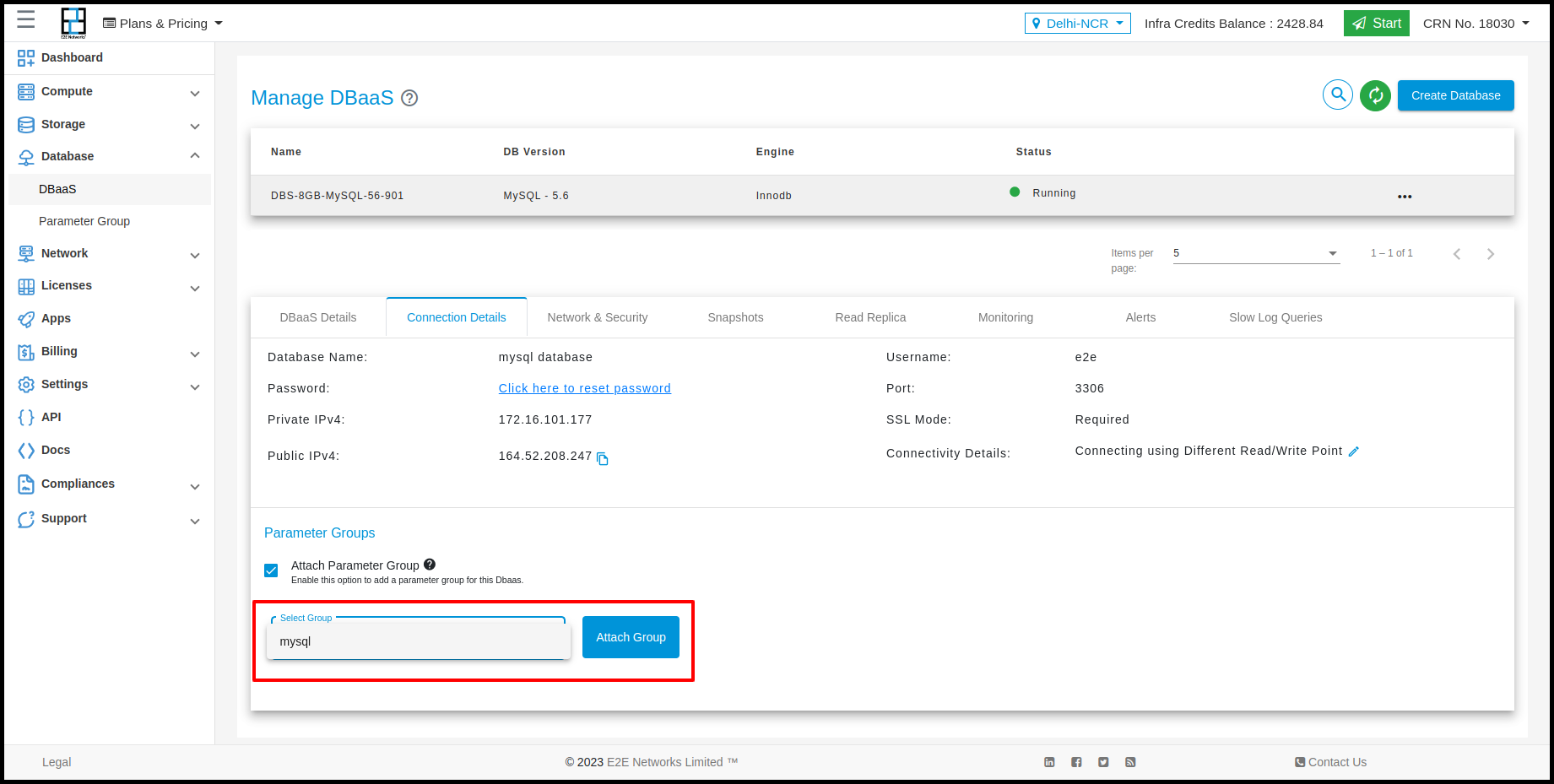Click the Billing sidebar icon

26,352
